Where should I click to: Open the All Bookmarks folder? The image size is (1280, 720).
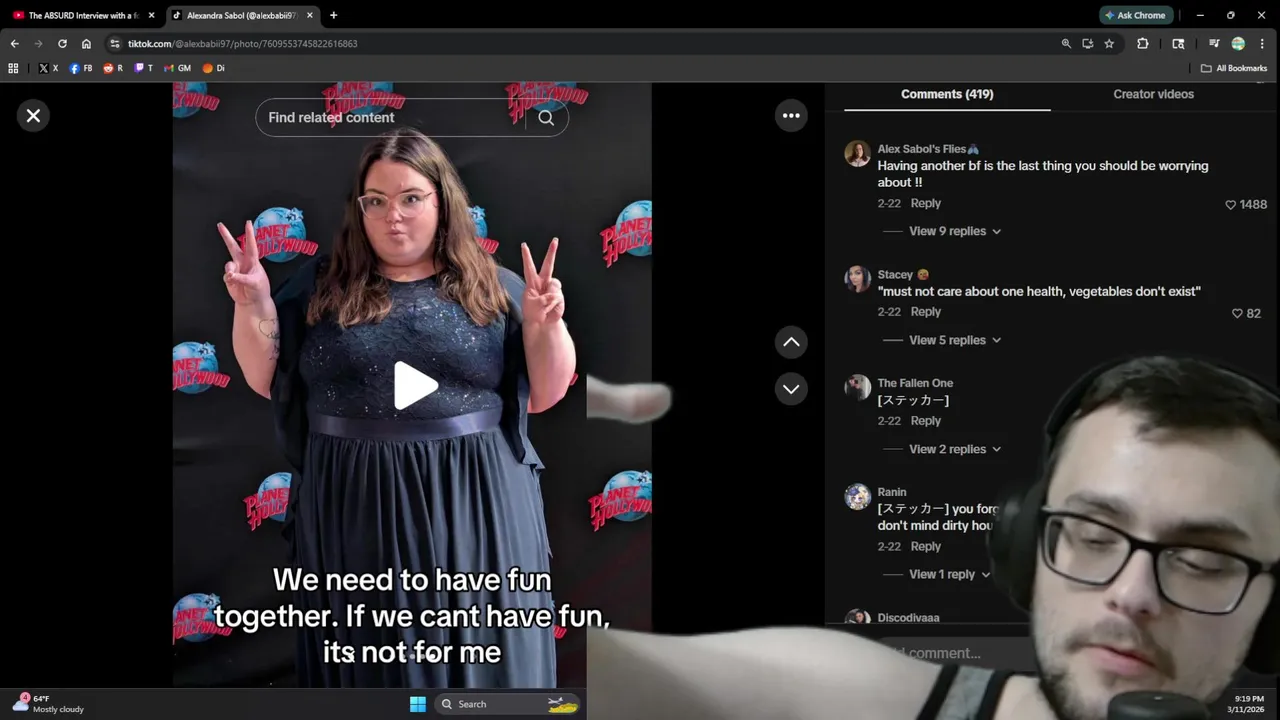[1234, 68]
